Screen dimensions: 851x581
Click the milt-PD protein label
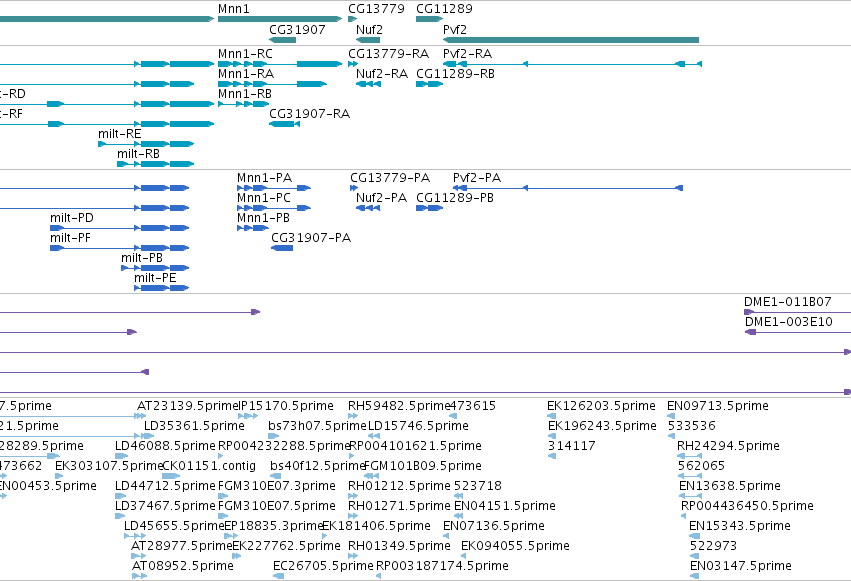tap(72, 218)
